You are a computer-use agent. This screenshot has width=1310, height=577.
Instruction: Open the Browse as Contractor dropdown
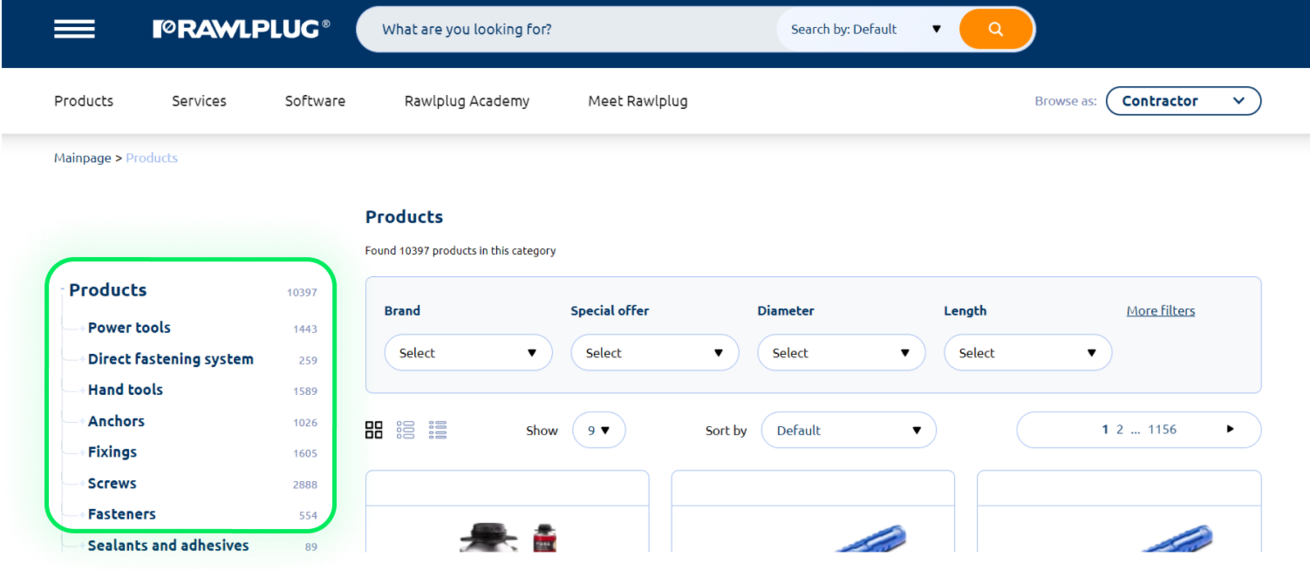click(x=1183, y=101)
